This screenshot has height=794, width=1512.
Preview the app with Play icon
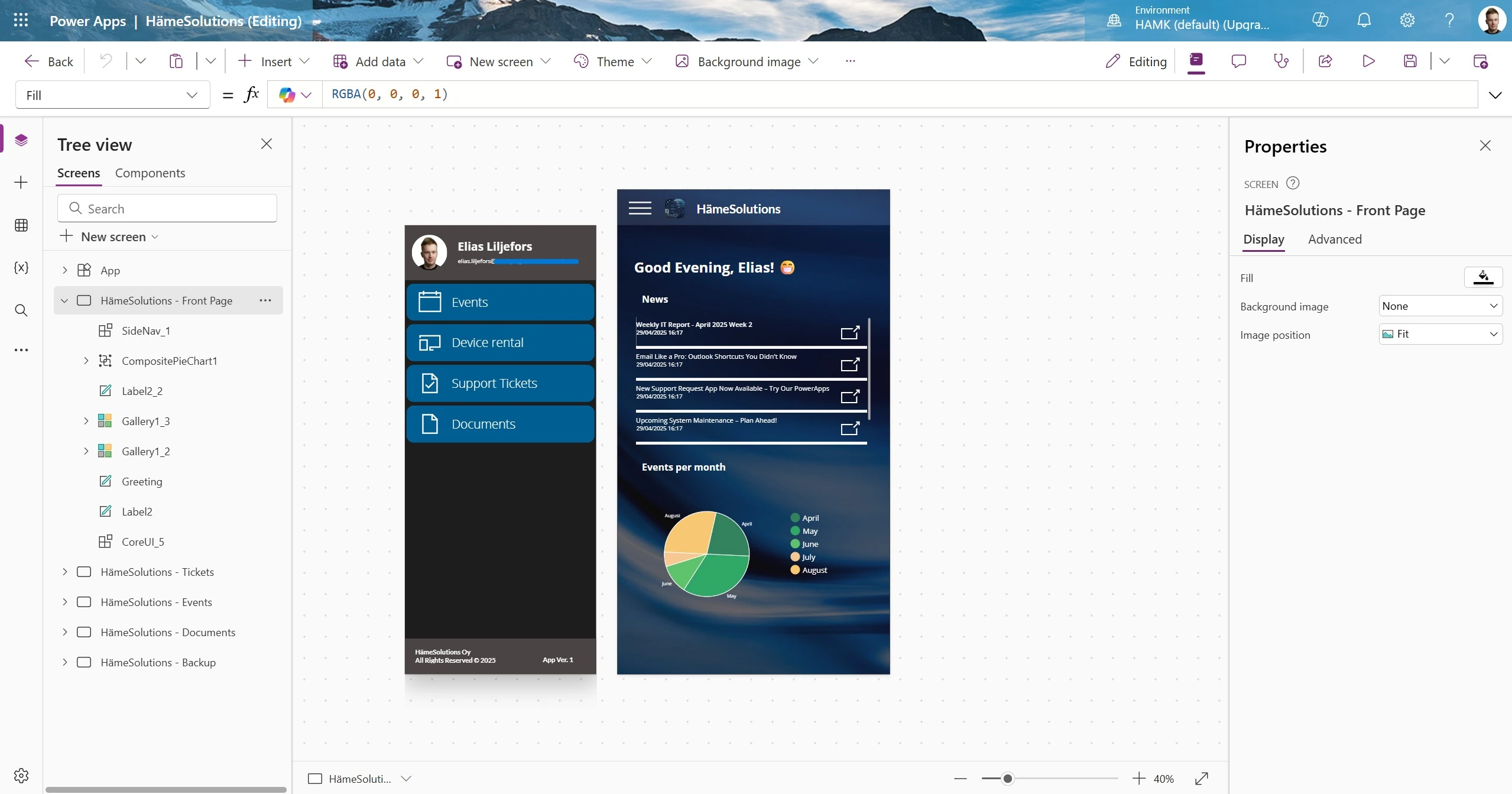1368,61
